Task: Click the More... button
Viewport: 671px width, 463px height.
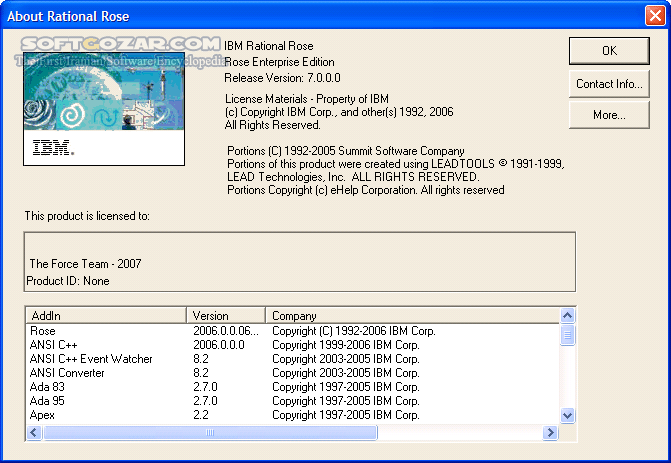Action: [x=609, y=115]
